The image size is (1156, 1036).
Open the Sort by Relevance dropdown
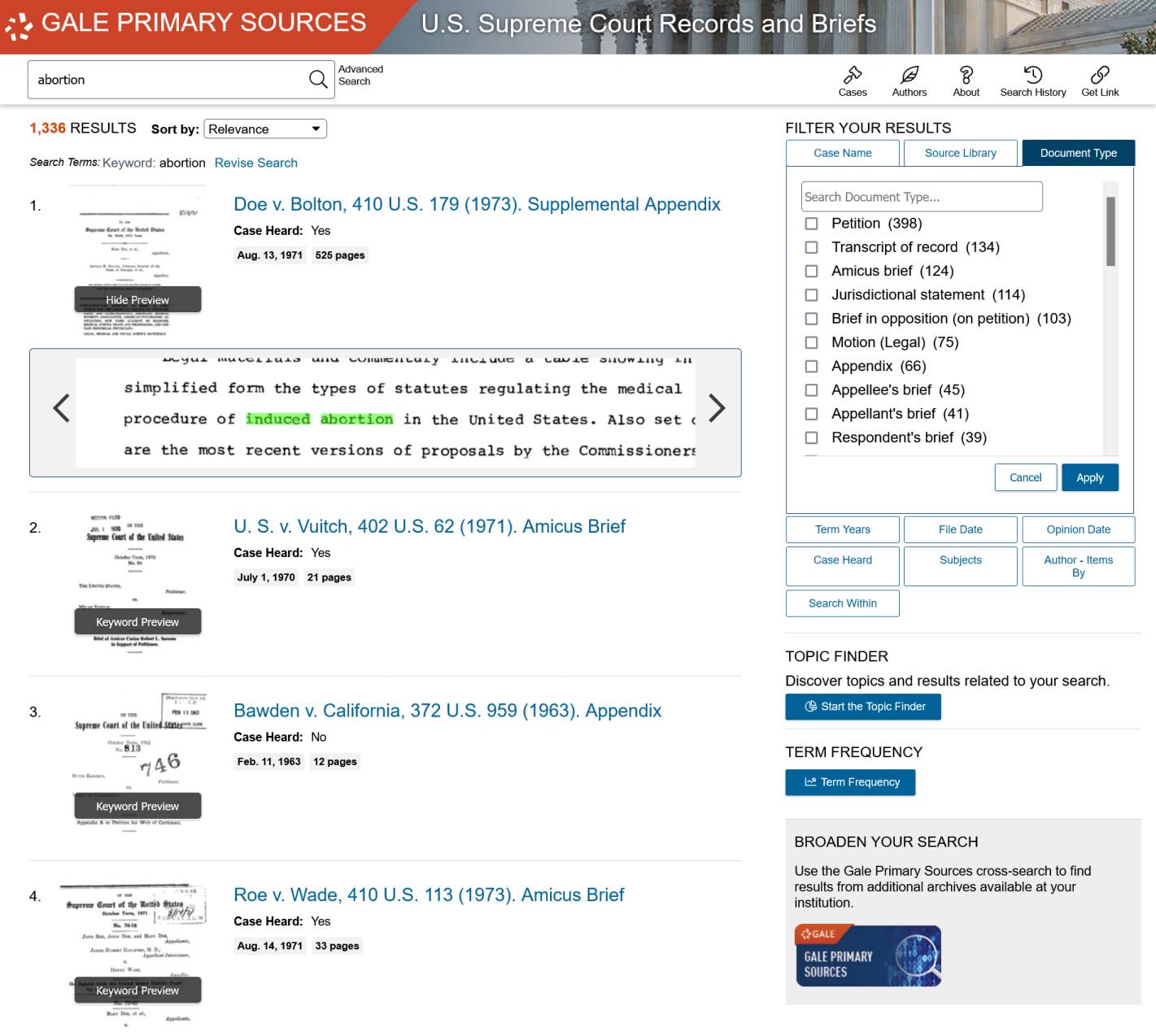(265, 128)
